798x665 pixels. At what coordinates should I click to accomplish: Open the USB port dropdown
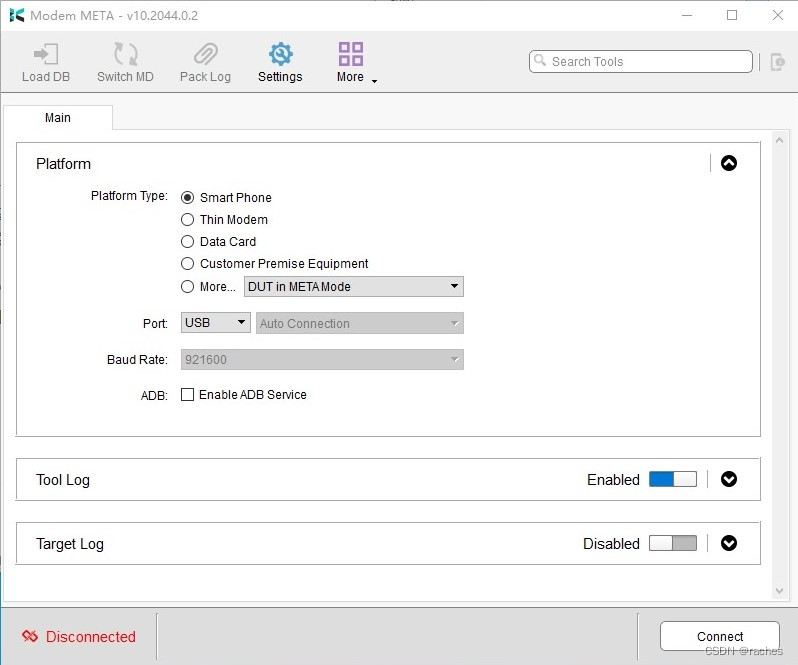point(215,323)
